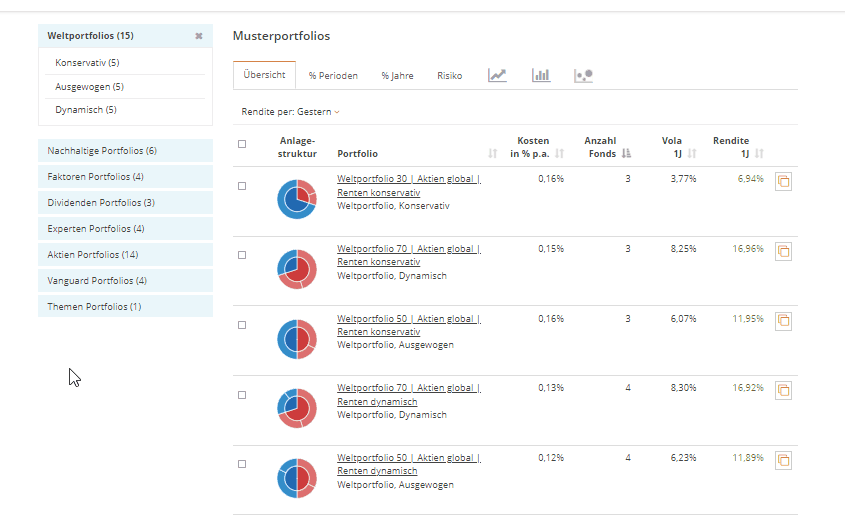
Task: Click copy icon for Weltportfolio 50 dynamisch
Action: [784, 460]
